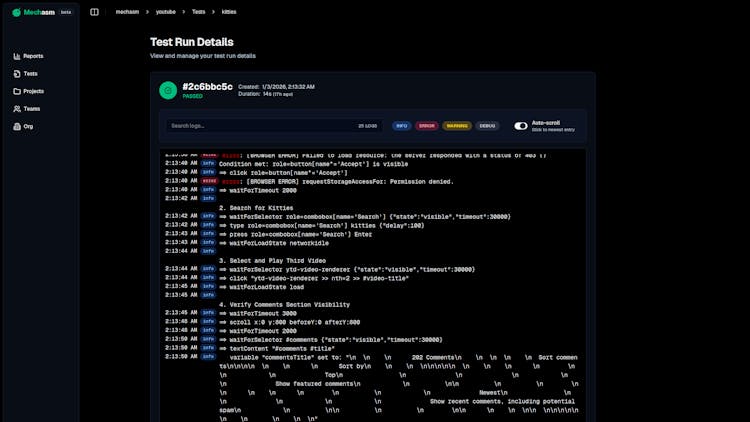Click run ID #2c6bbc5c heading
Viewport: 750px width, 422px height.
208,87
